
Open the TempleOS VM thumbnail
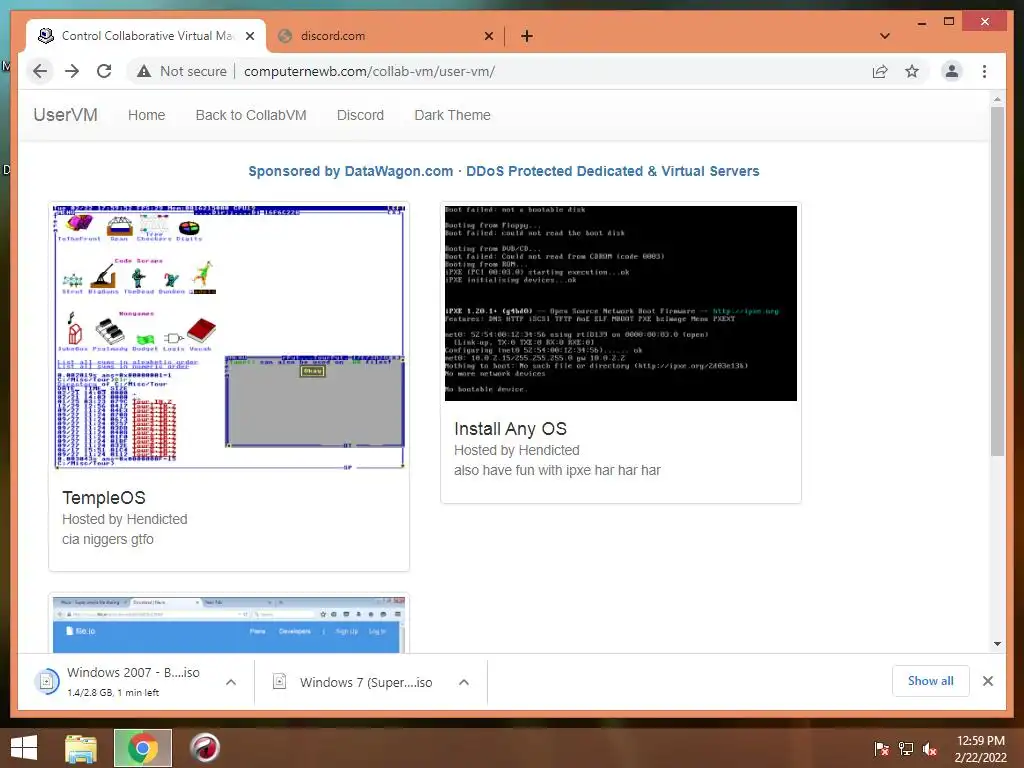pos(229,337)
